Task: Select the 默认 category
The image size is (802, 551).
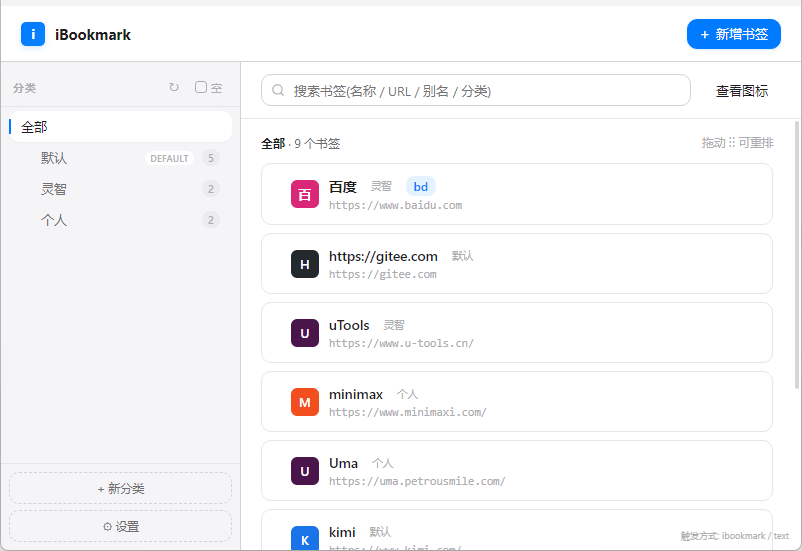Action: pos(121,158)
